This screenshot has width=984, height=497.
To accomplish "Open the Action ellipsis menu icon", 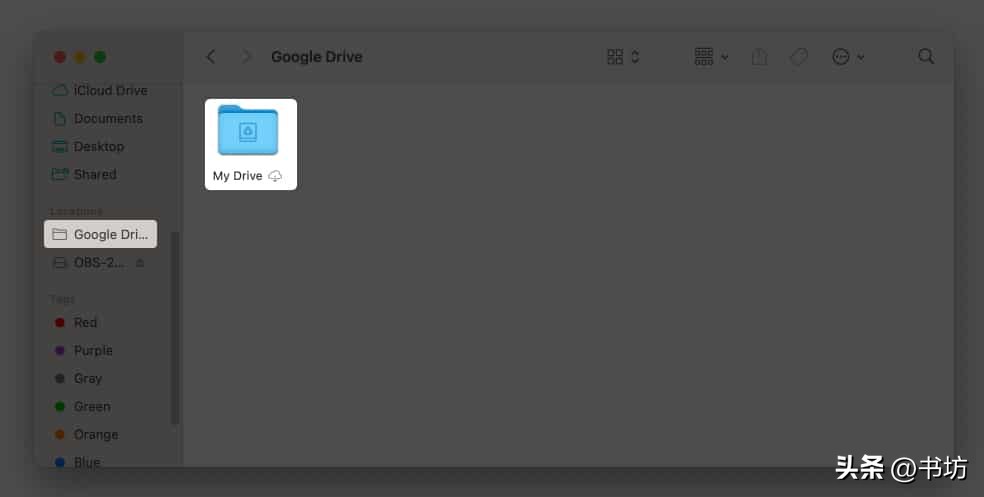I will [x=840, y=56].
